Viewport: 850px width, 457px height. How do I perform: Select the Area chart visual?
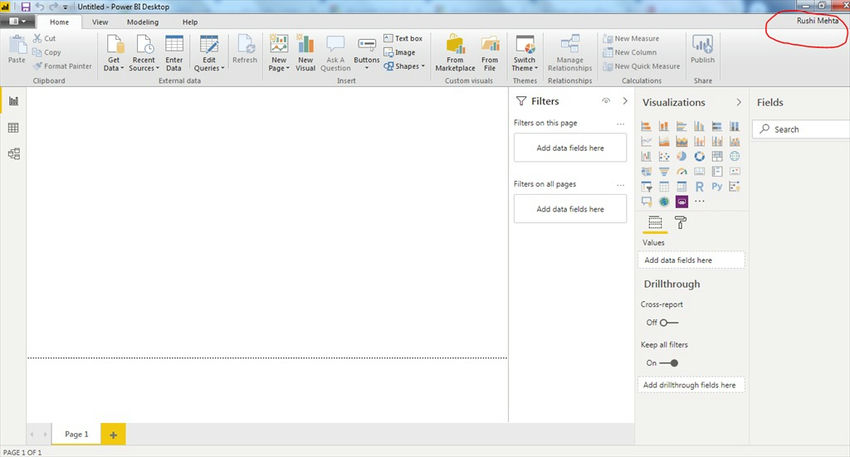(664, 141)
